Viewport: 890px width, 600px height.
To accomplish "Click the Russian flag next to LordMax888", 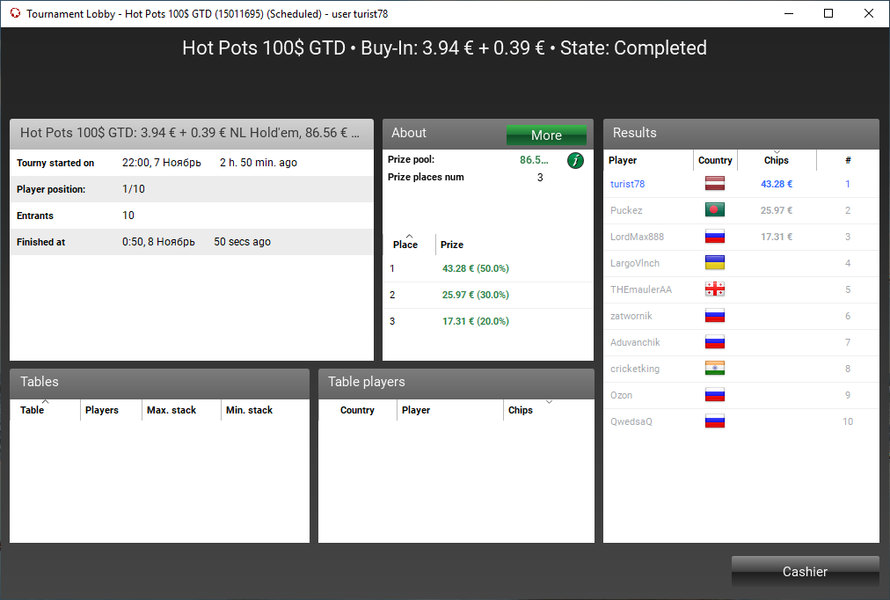I will coord(714,237).
